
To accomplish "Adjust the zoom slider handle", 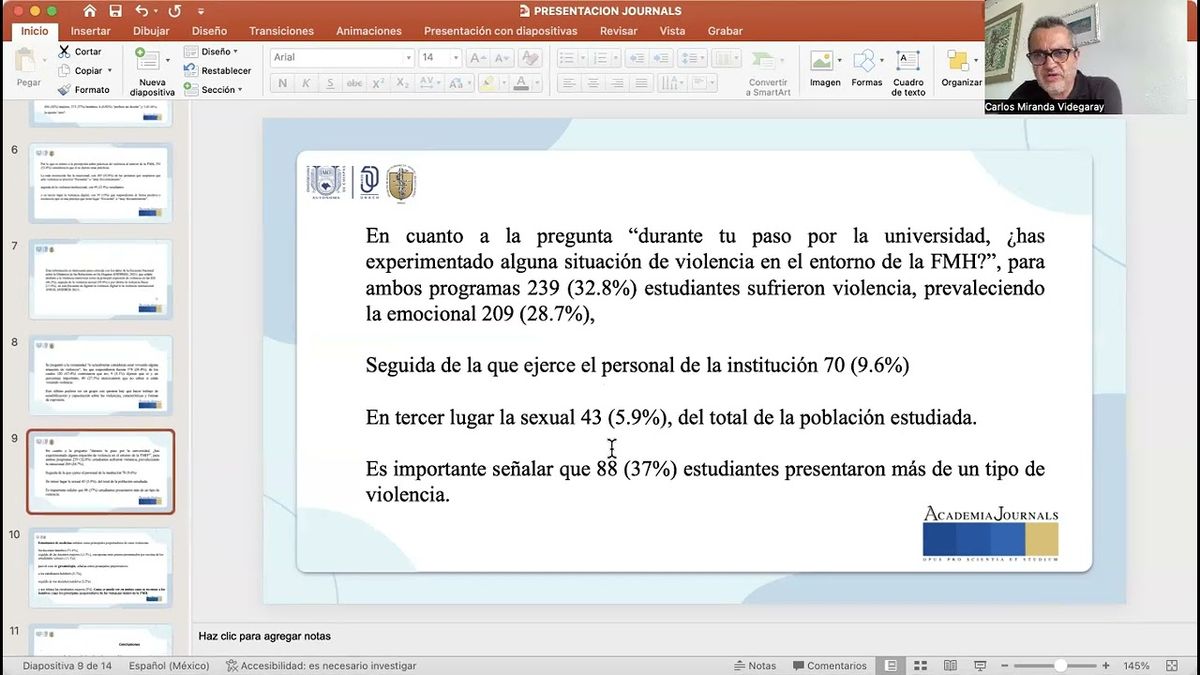I will (x=1060, y=665).
